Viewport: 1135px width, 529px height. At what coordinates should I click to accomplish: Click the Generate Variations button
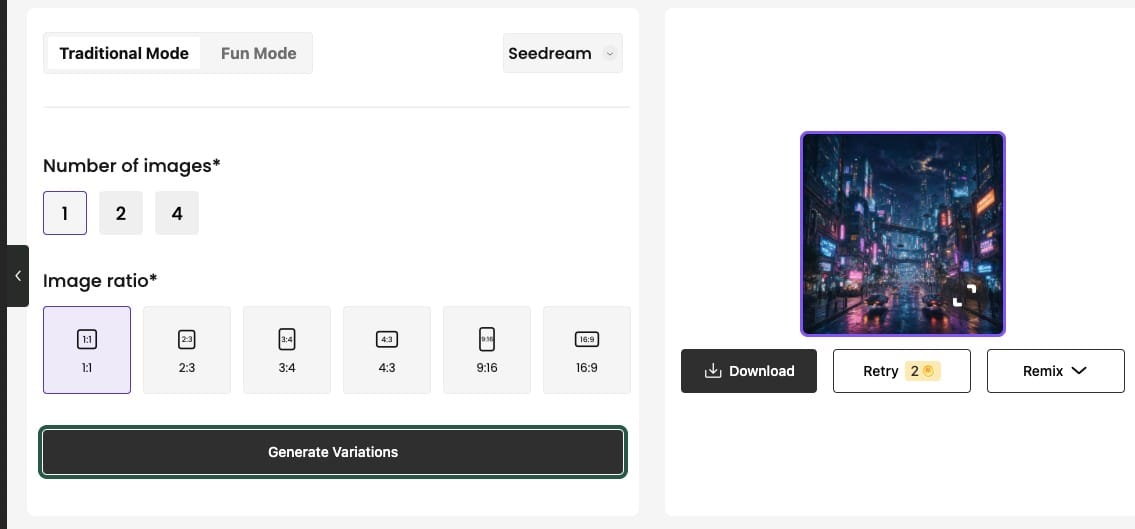(x=333, y=452)
